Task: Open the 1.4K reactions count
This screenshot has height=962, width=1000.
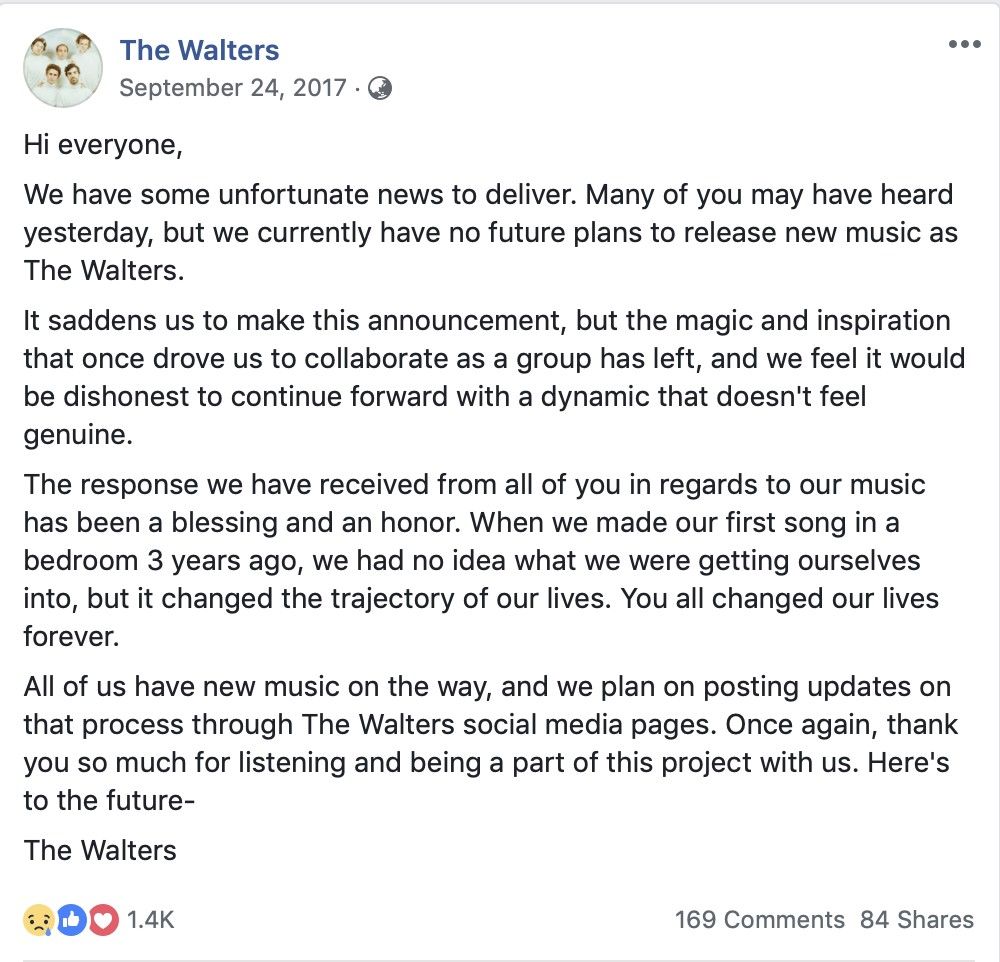Action: click(151, 920)
